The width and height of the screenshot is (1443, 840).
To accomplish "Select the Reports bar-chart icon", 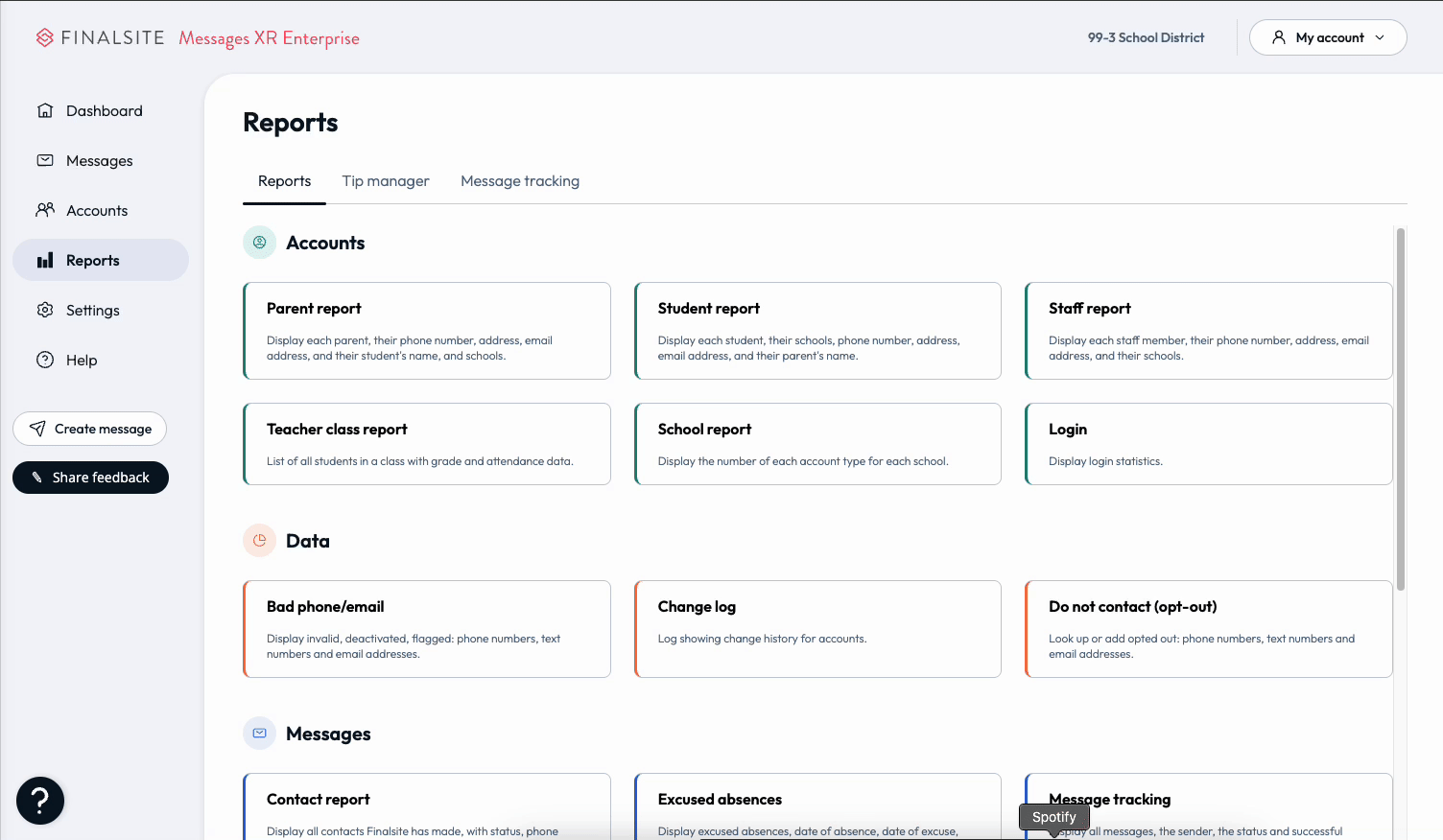I will (x=46, y=259).
